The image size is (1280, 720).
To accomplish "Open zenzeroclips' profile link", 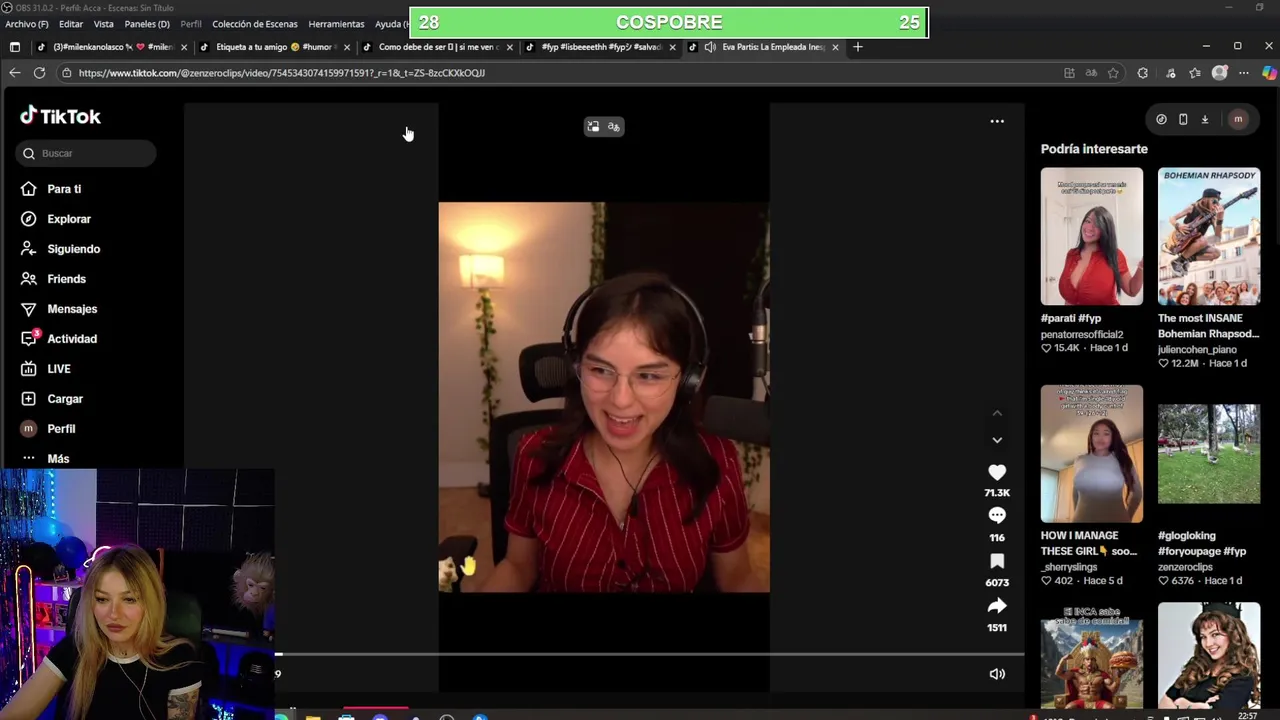I will pyautogui.click(x=1186, y=567).
